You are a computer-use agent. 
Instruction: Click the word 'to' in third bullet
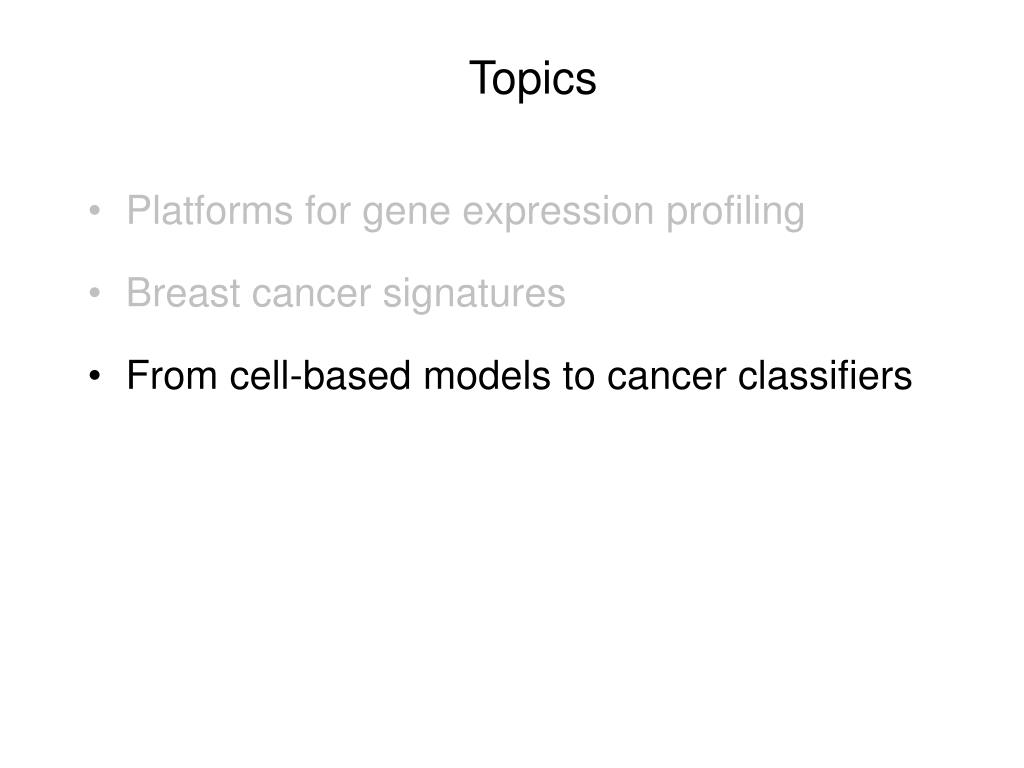(x=579, y=377)
